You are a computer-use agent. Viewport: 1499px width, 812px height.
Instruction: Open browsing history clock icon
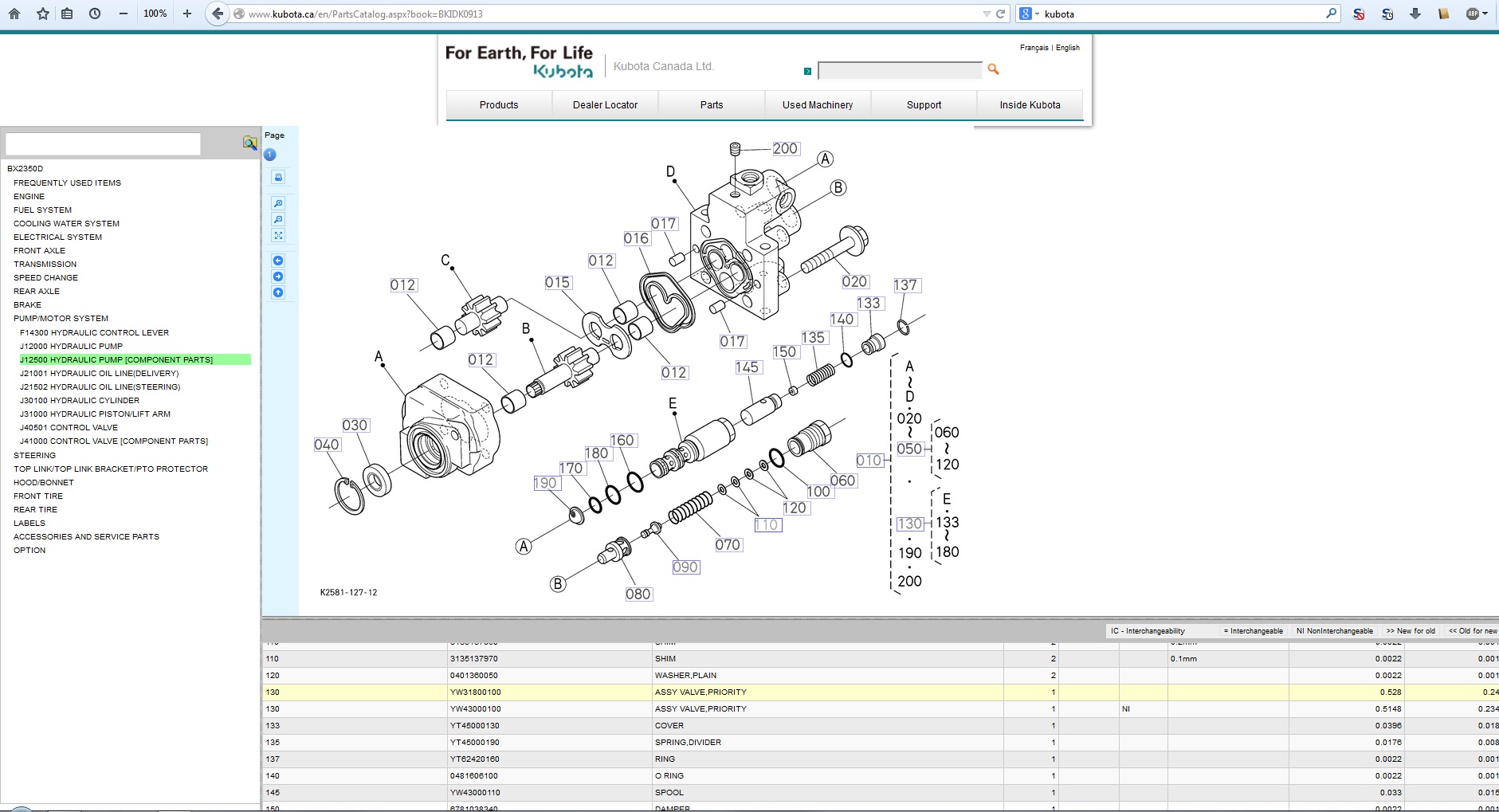[x=95, y=14]
